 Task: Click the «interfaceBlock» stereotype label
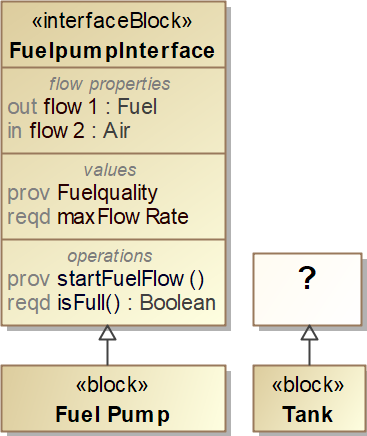[x=112, y=21]
